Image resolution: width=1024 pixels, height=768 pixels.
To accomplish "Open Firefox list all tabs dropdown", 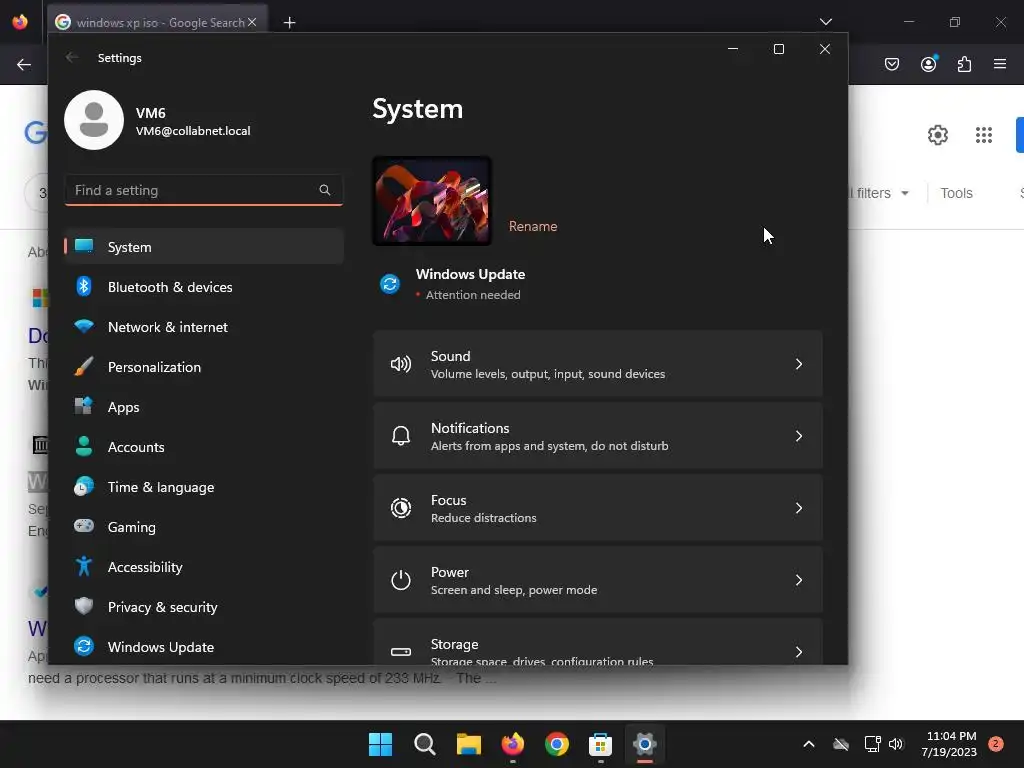I will click(x=826, y=22).
